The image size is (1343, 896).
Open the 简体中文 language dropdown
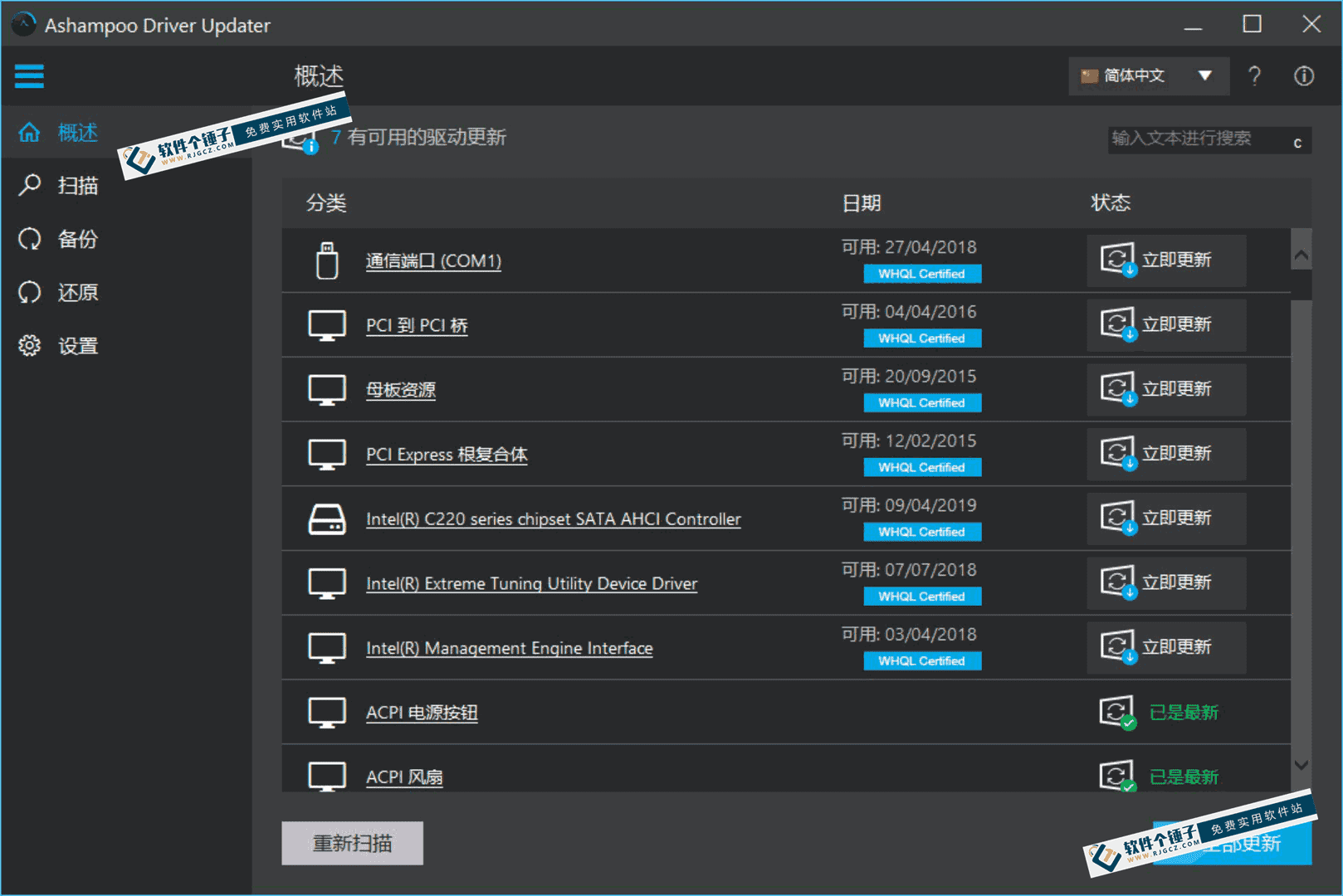point(1149,76)
